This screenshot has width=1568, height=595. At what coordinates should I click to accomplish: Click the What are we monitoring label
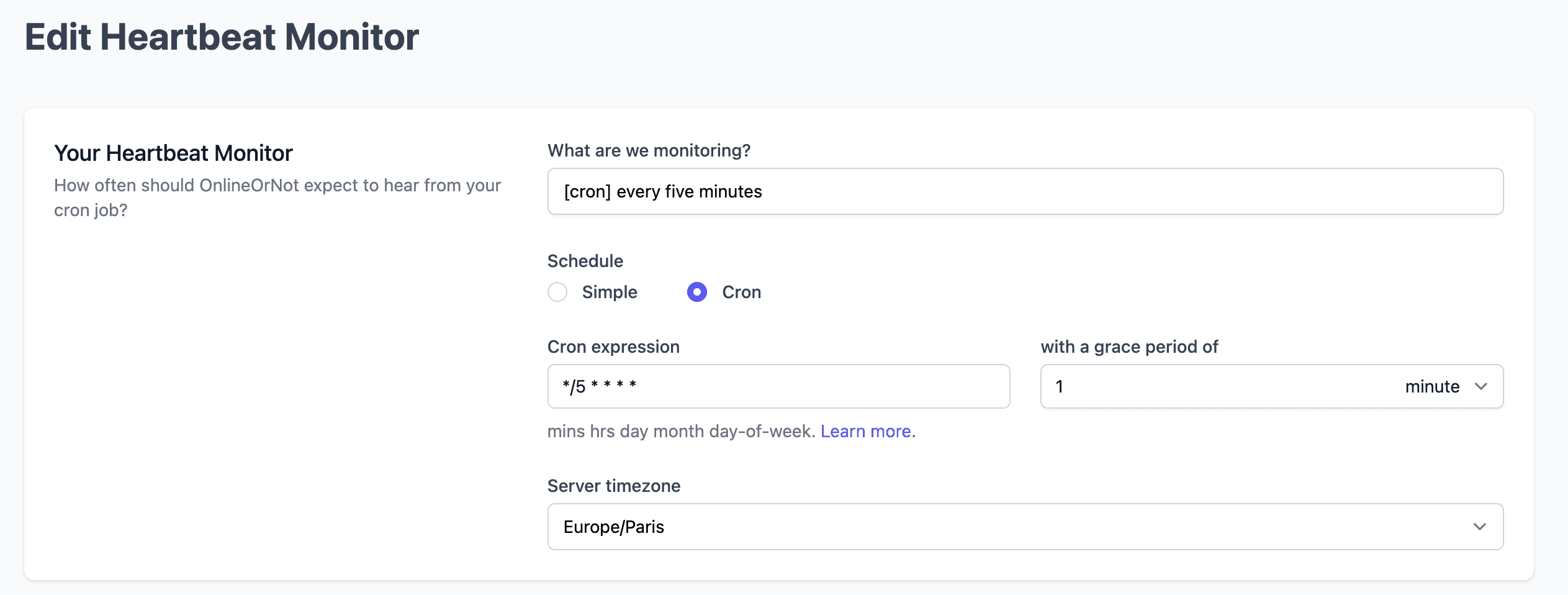[x=649, y=150]
